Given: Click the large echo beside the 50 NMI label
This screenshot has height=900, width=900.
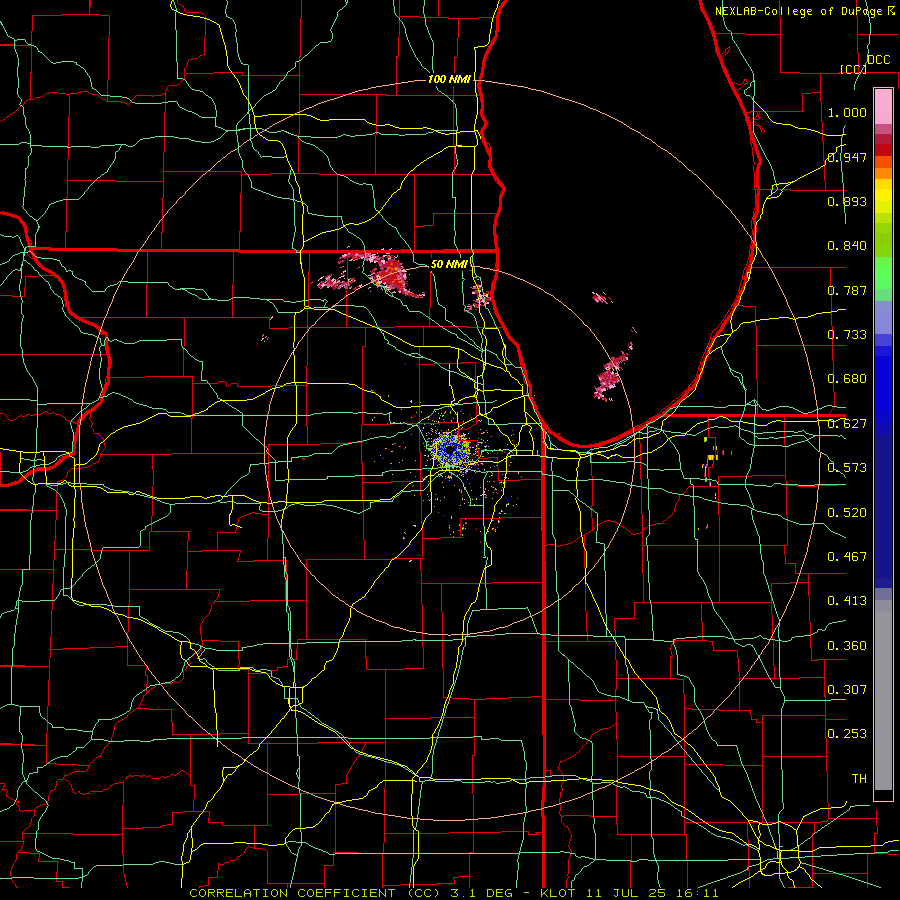Looking at the screenshot, I should [393, 274].
